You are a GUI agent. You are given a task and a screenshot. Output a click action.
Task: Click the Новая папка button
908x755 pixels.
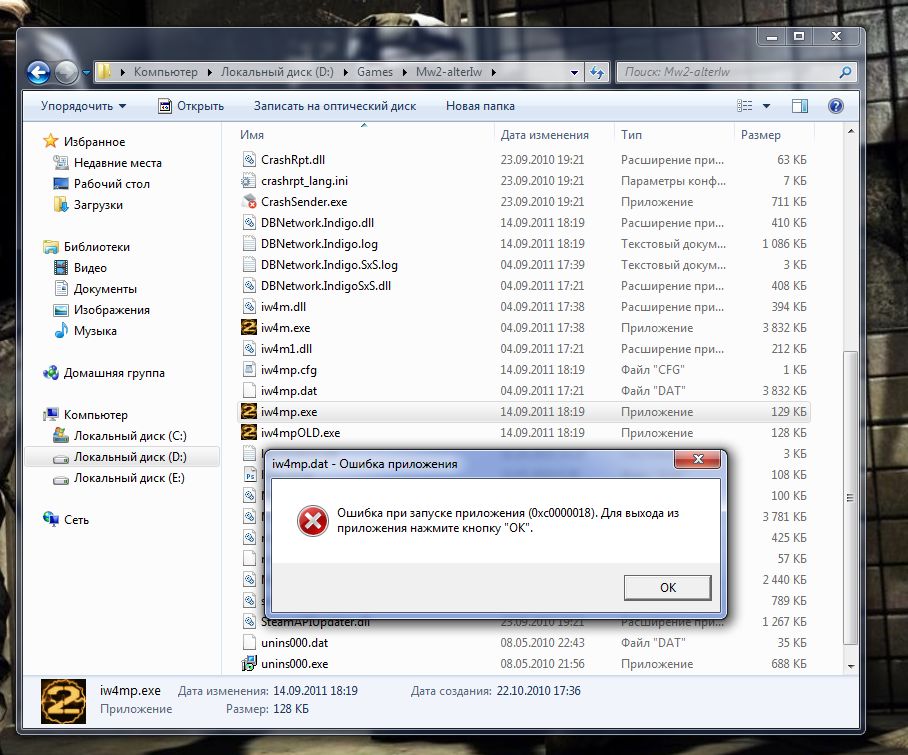point(480,106)
